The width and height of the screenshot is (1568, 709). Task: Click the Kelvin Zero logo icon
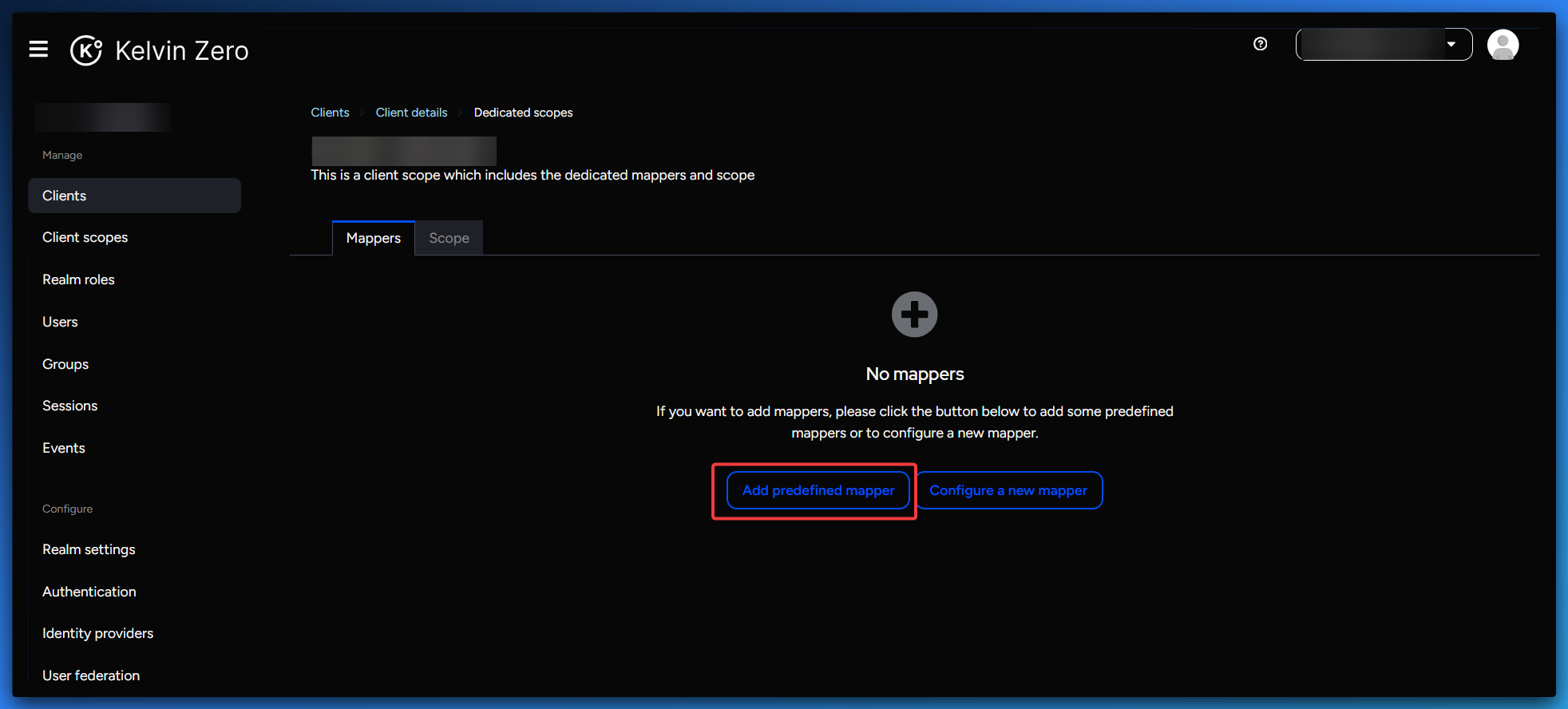click(x=86, y=50)
